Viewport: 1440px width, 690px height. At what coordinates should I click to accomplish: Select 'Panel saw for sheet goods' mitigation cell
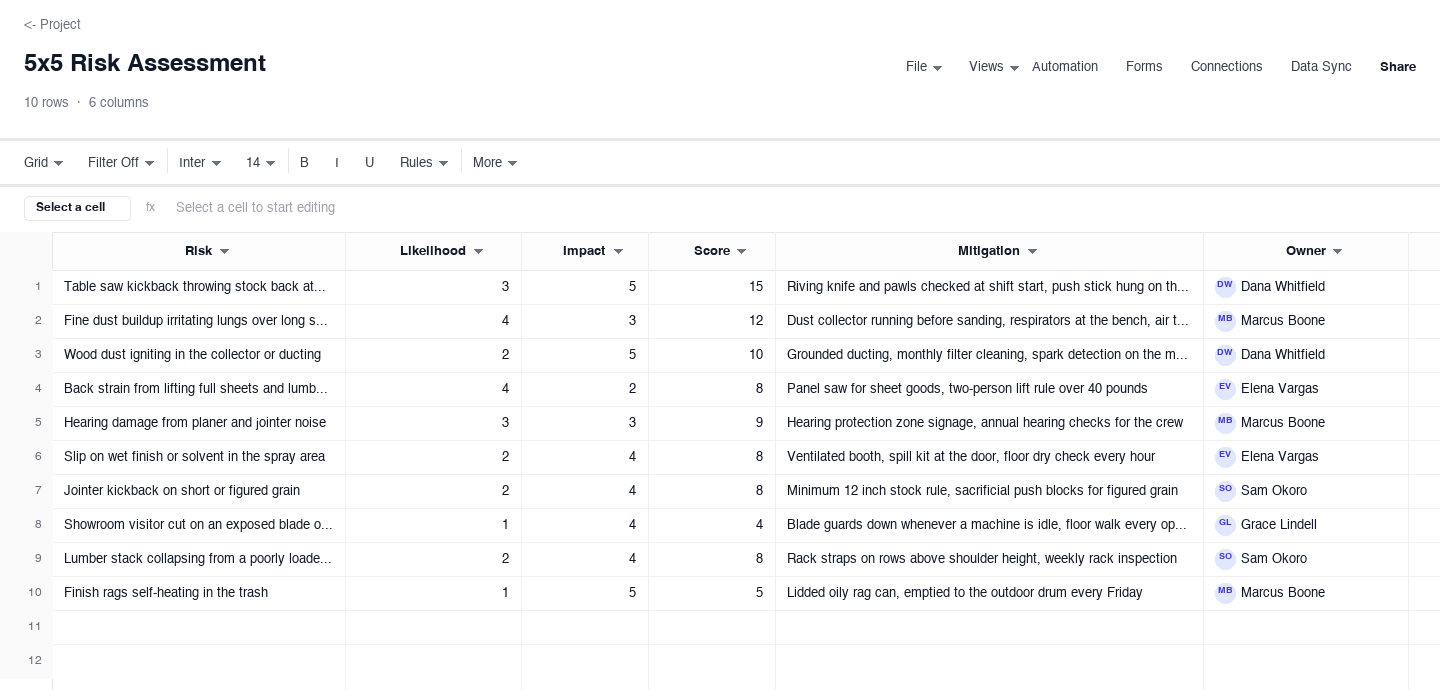[x=989, y=389]
